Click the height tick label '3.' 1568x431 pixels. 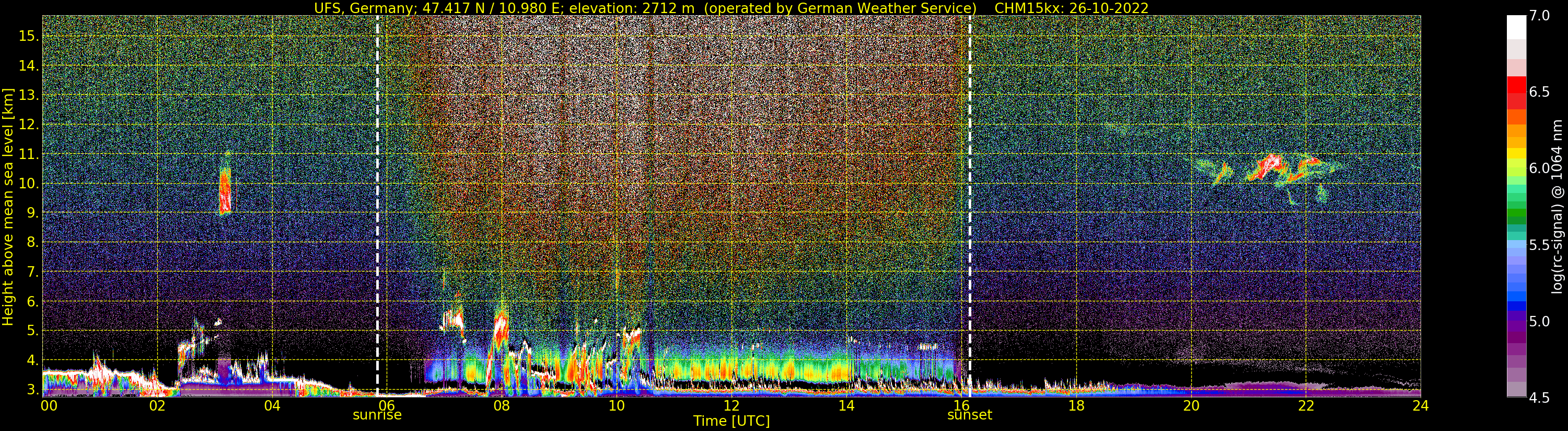[x=32, y=390]
